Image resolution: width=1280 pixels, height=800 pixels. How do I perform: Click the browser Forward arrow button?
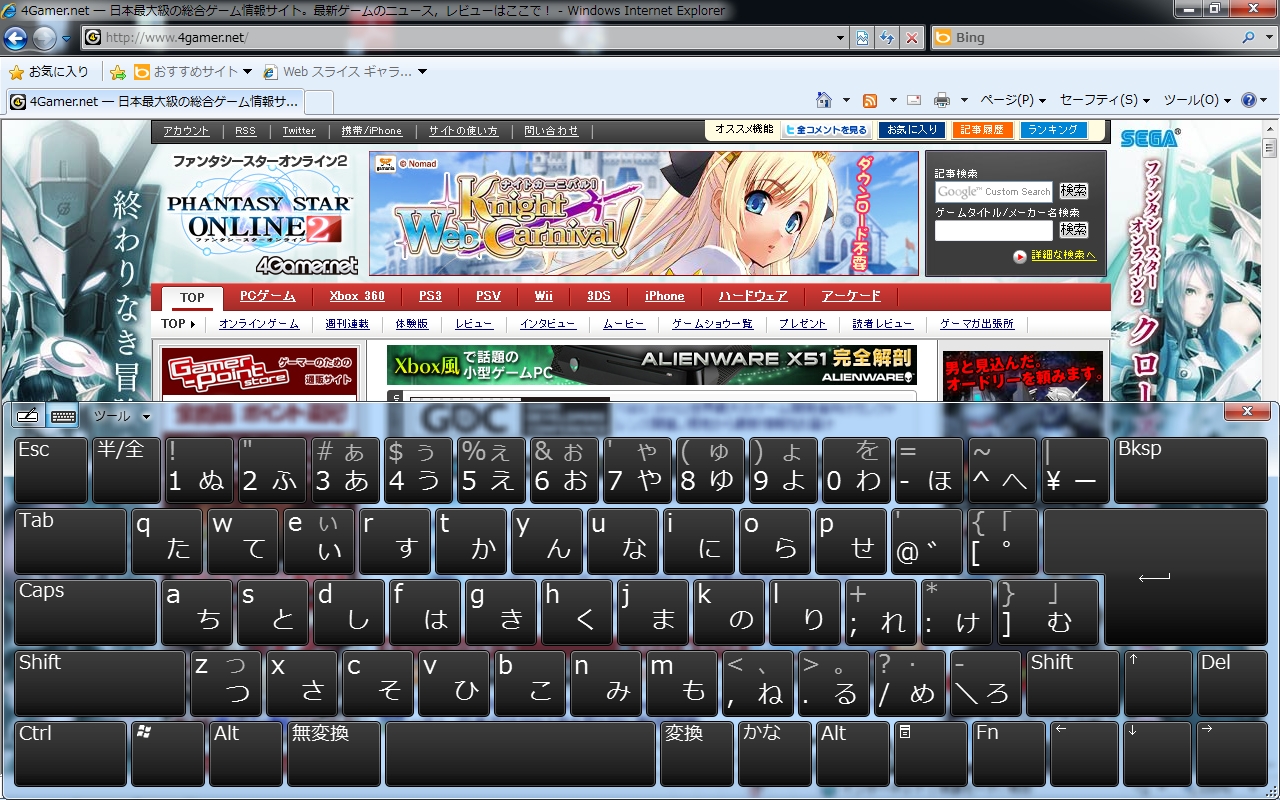[x=44, y=39]
